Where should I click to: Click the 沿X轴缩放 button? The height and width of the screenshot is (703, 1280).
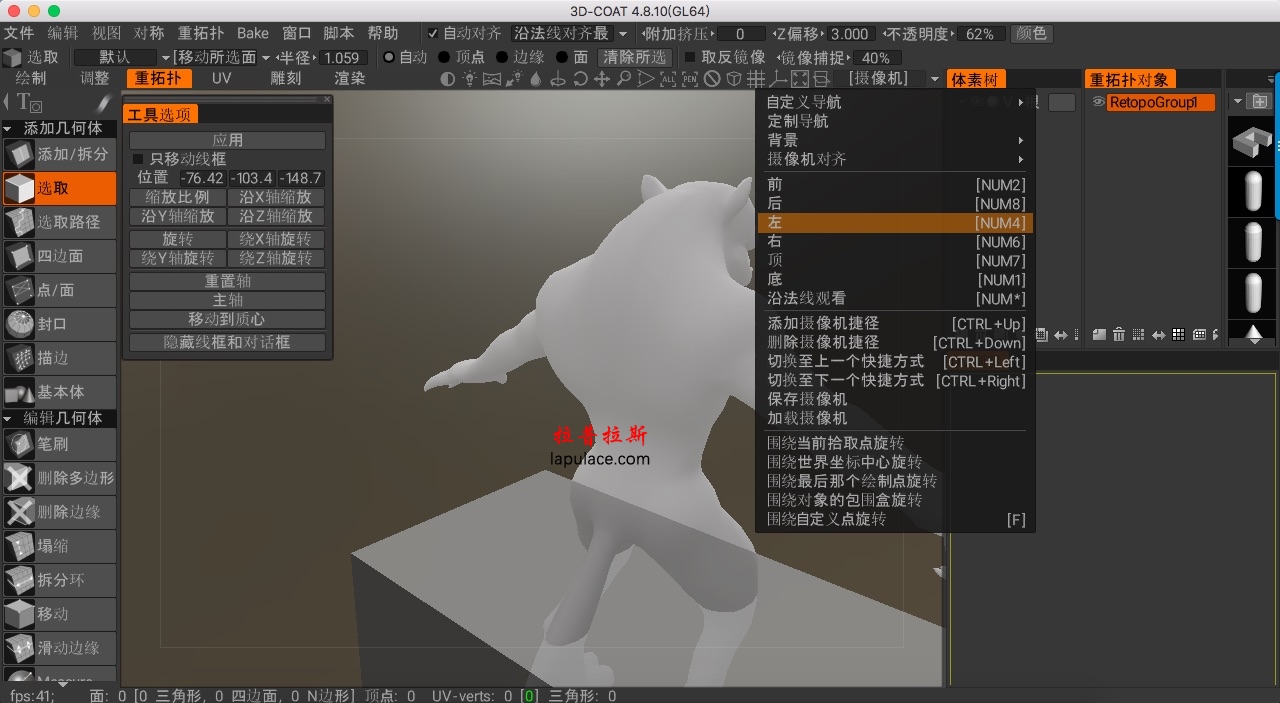pyautogui.click(x=276, y=197)
